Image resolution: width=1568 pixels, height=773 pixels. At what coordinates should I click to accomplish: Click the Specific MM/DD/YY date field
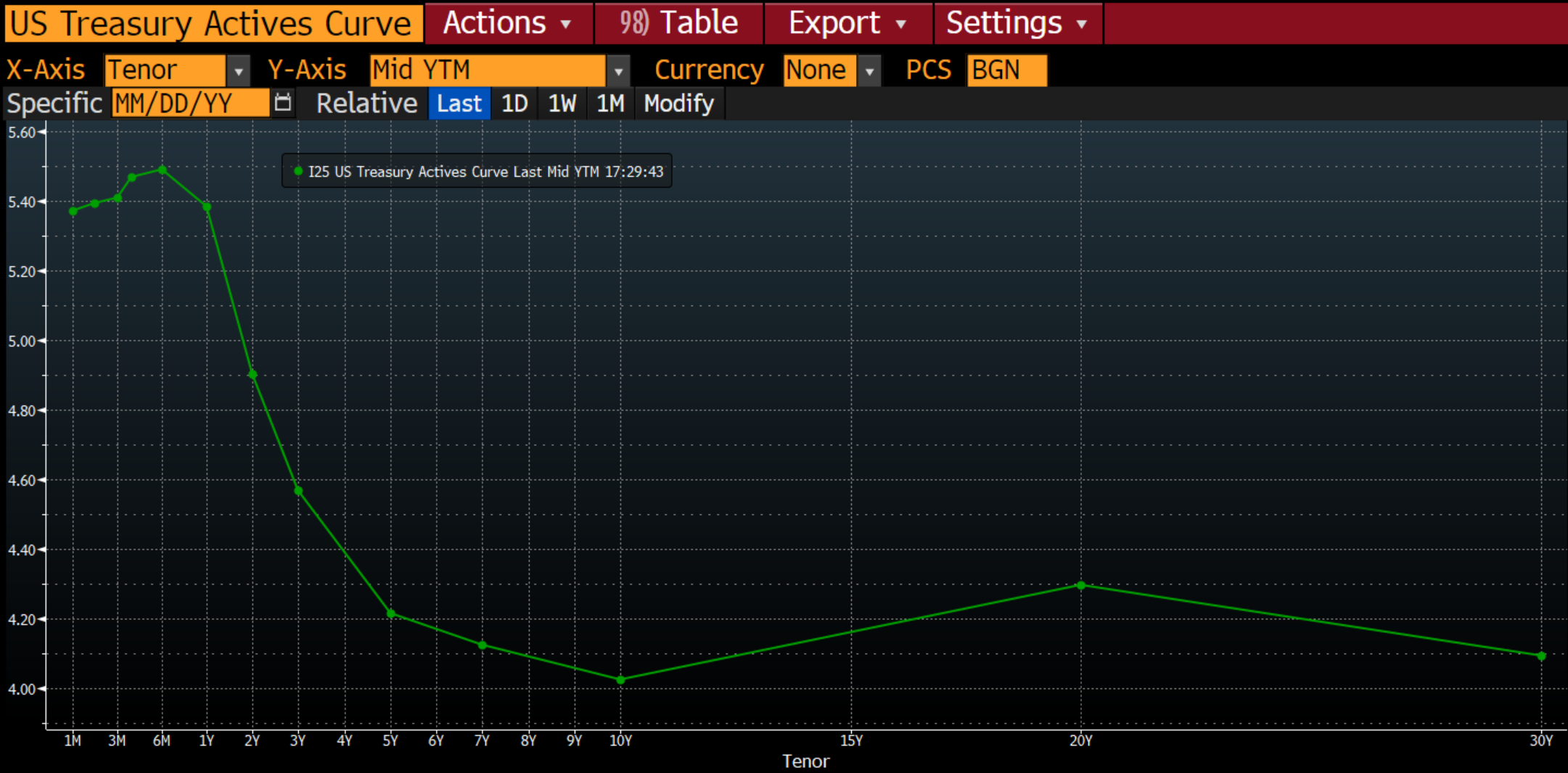[x=190, y=104]
